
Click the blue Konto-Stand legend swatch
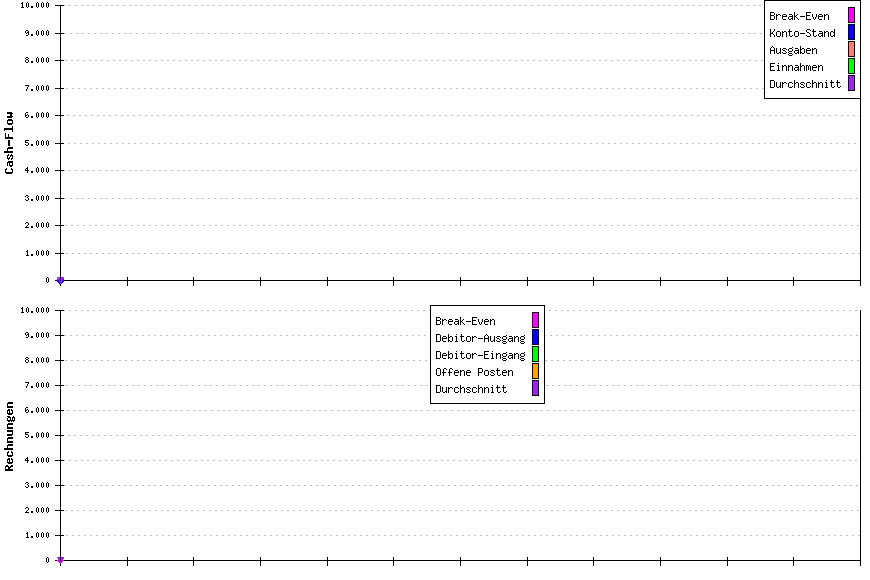tap(851, 32)
